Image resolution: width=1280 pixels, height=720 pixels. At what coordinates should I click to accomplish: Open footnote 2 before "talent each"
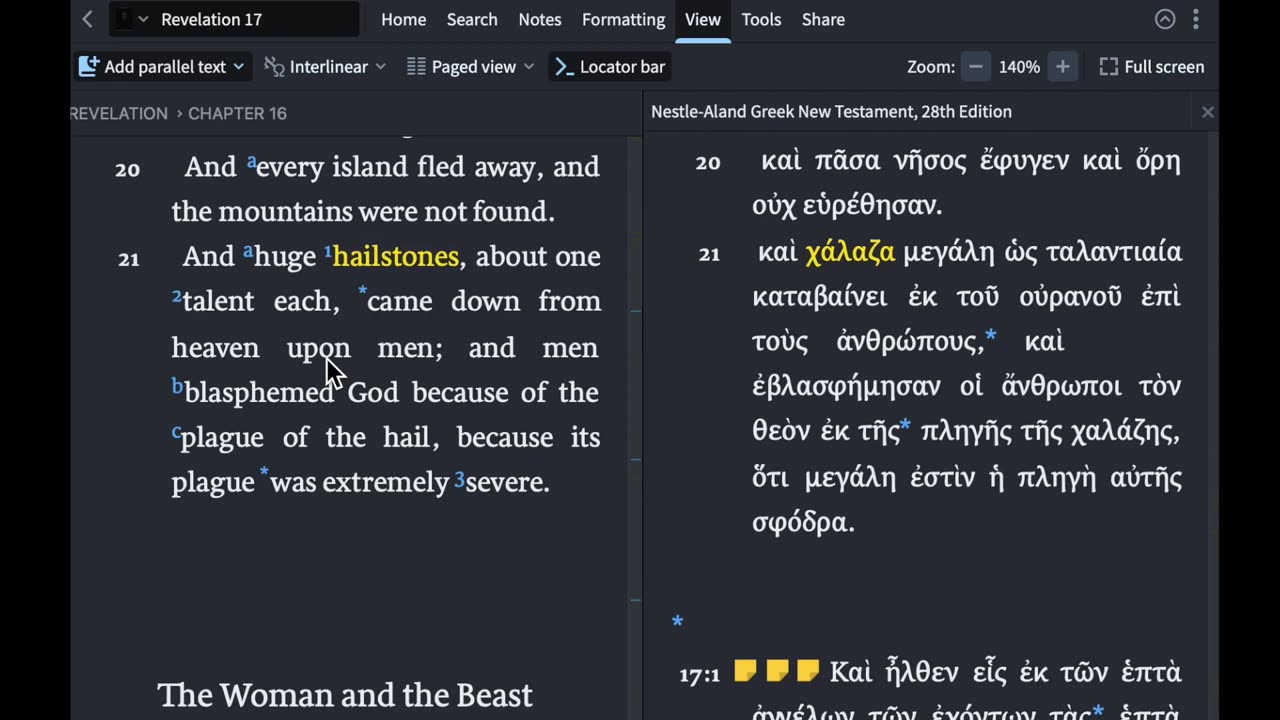176,296
